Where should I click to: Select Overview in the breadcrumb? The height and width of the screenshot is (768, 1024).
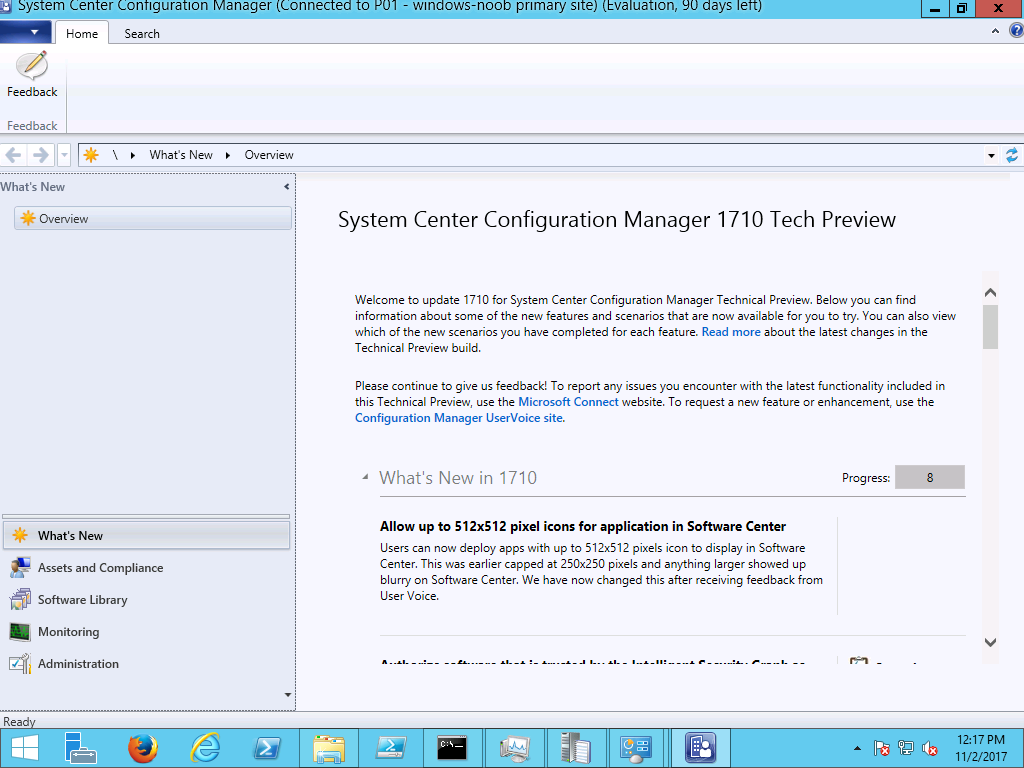269,155
